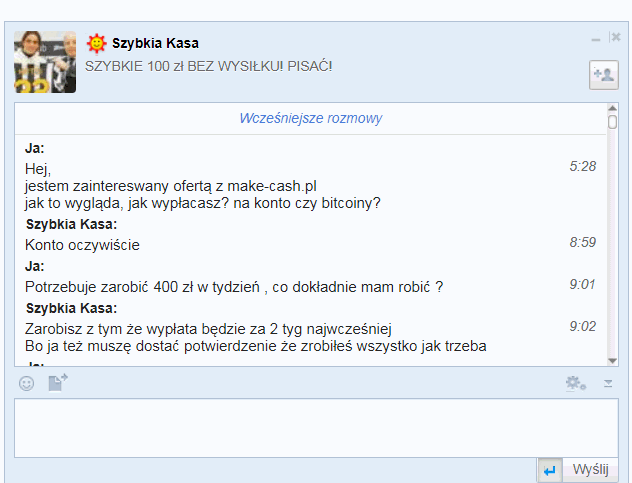
Task: Minimize the chat window
Action: [x=596, y=38]
